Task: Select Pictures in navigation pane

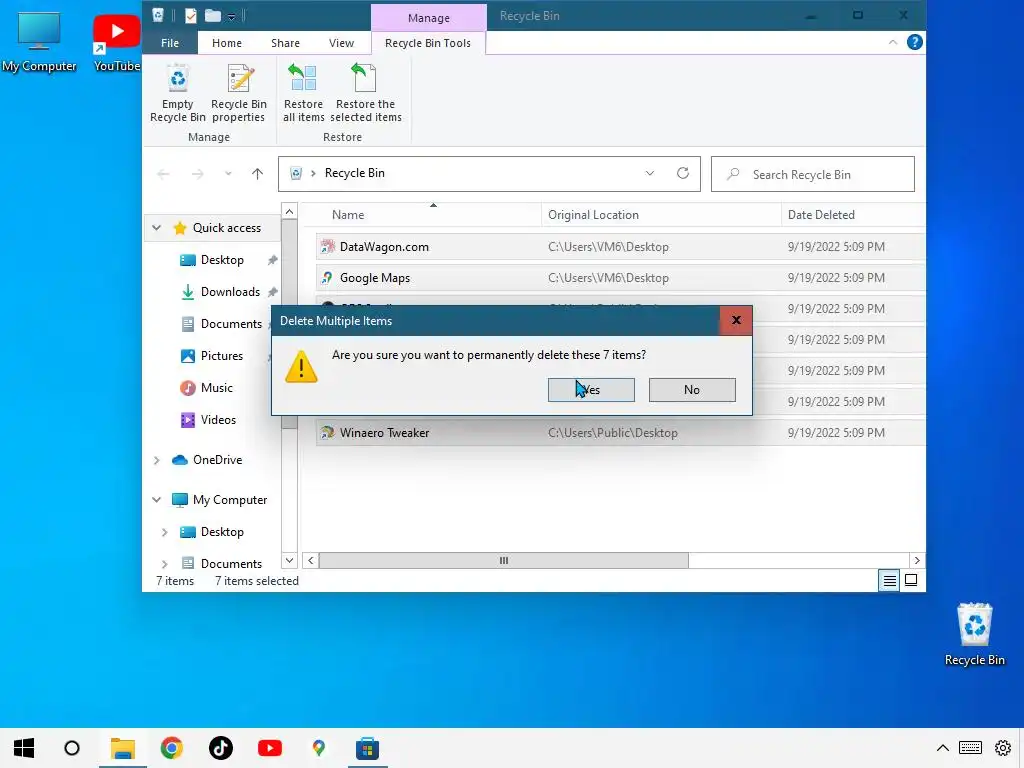Action: click(221, 356)
